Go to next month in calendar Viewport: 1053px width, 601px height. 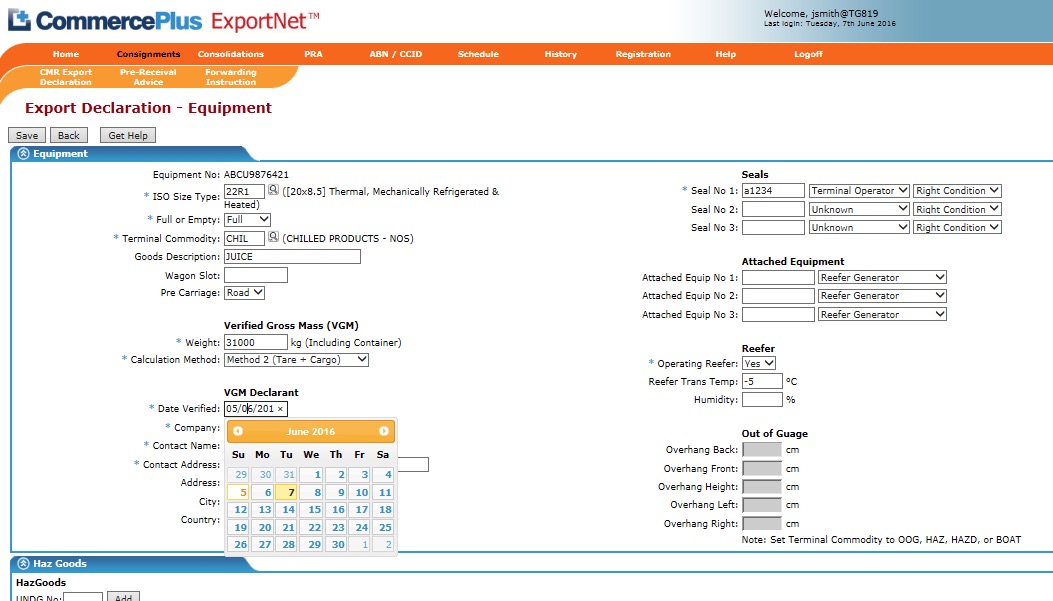point(383,431)
